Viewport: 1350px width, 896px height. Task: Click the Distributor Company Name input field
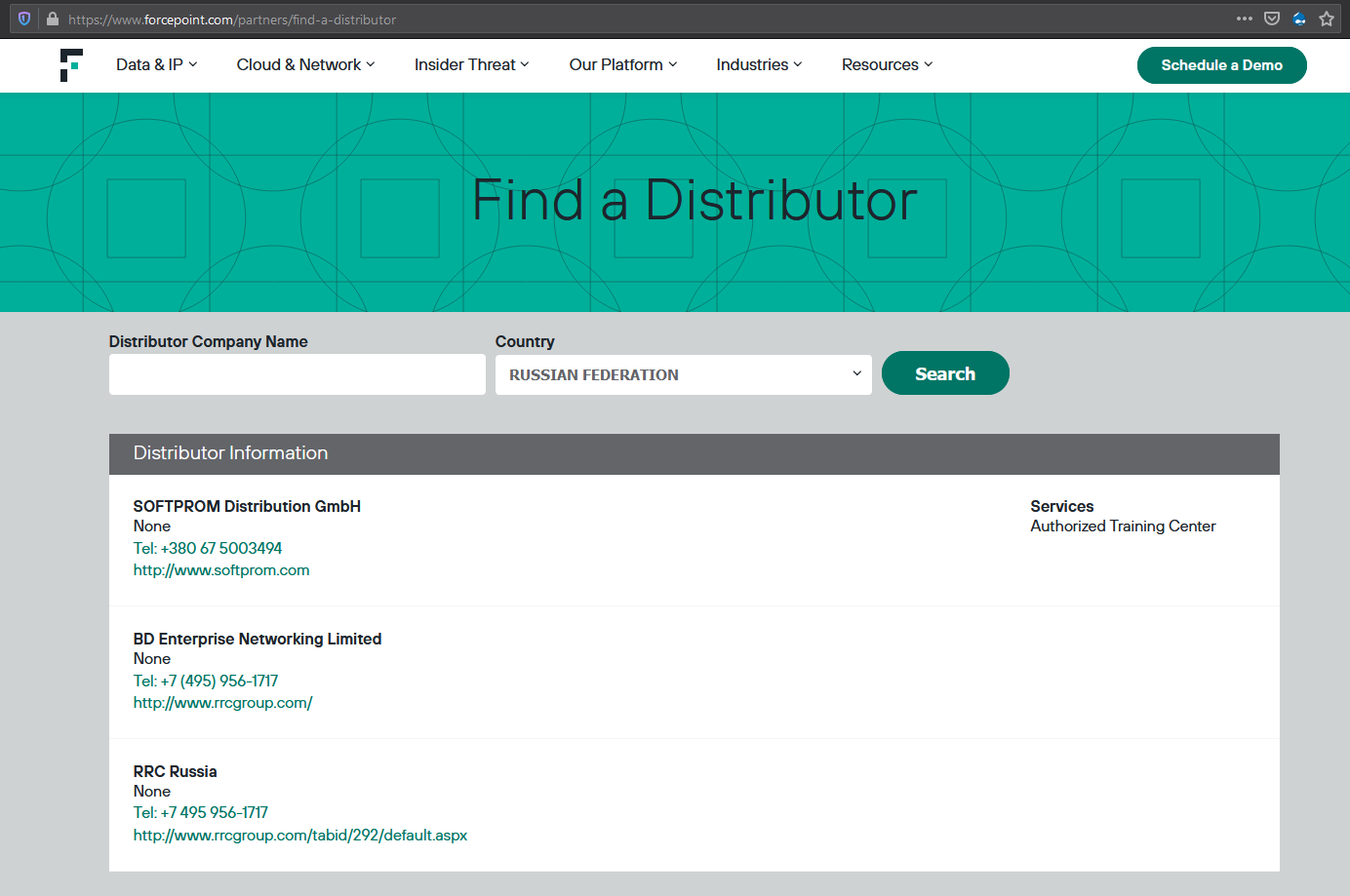pos(297,374)
